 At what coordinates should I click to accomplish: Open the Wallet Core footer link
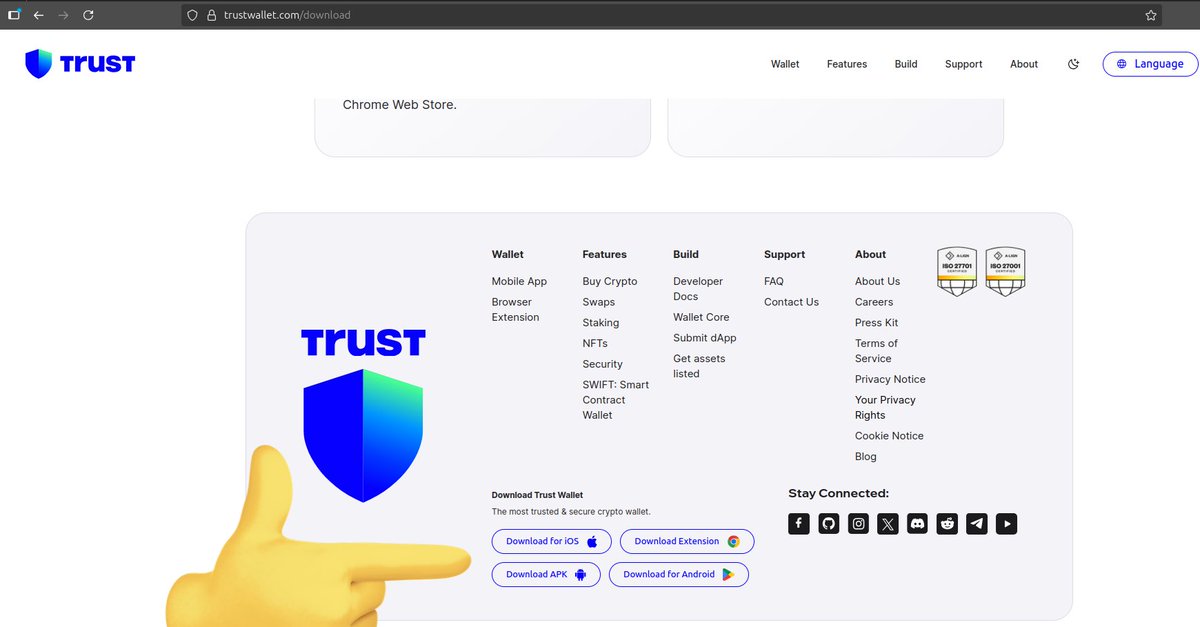tap(701, 317)
